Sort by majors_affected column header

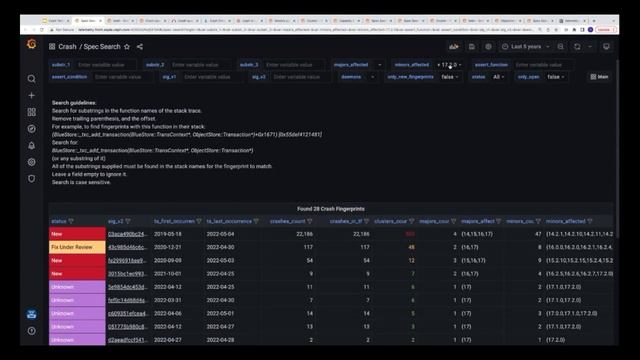click(x=478, y=221)
